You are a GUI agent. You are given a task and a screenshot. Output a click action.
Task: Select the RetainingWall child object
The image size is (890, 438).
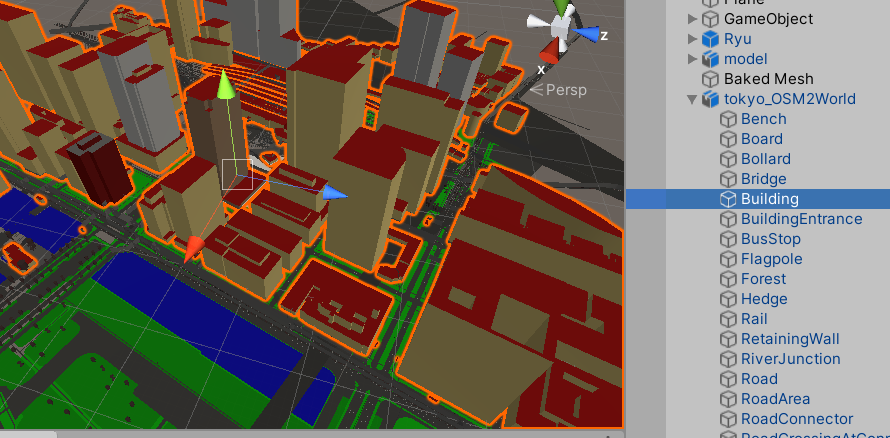click(790, 339)
